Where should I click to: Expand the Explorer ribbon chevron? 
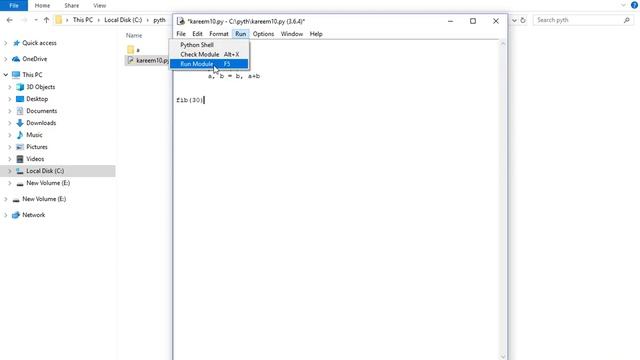[x=623, y=5]
